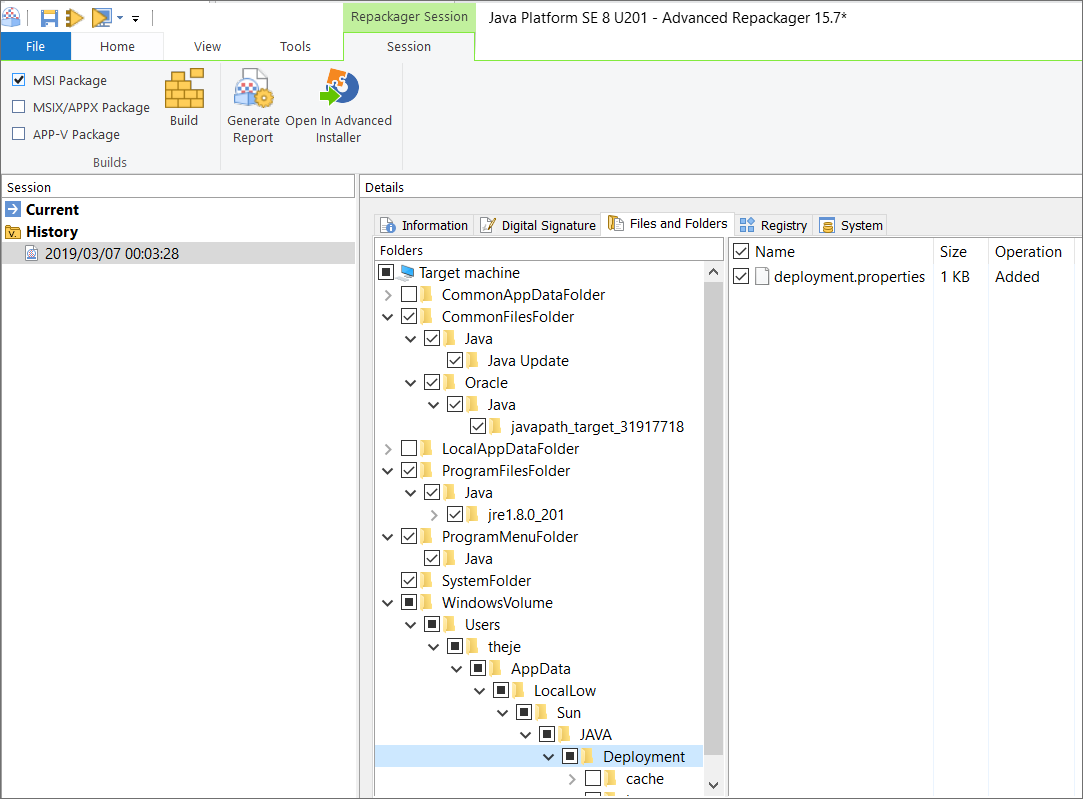Viewport: 1083px width, 799px height.
Task: Collapse the ProgramMenuFolder node
Action: coord(388,537)
